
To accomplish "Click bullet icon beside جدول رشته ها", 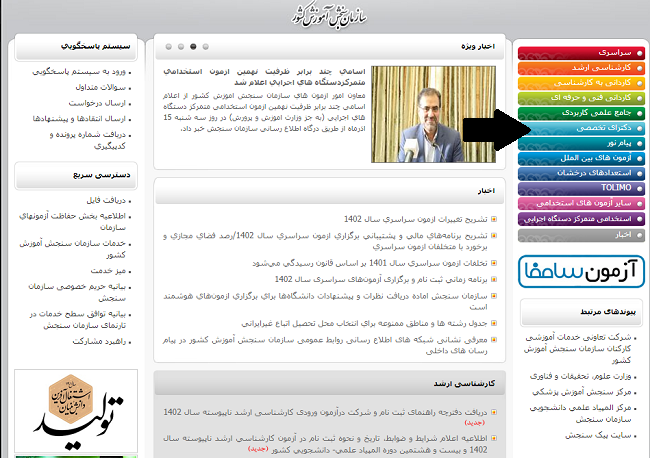I will point(494,323).
